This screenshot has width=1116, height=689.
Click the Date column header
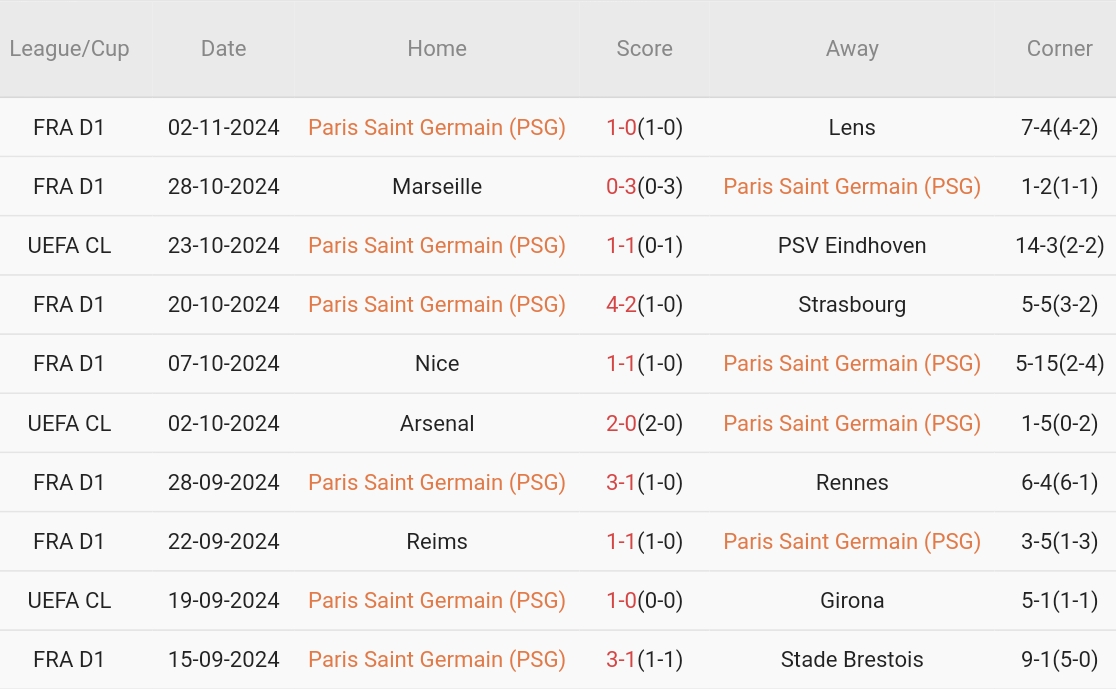(223, 48)
